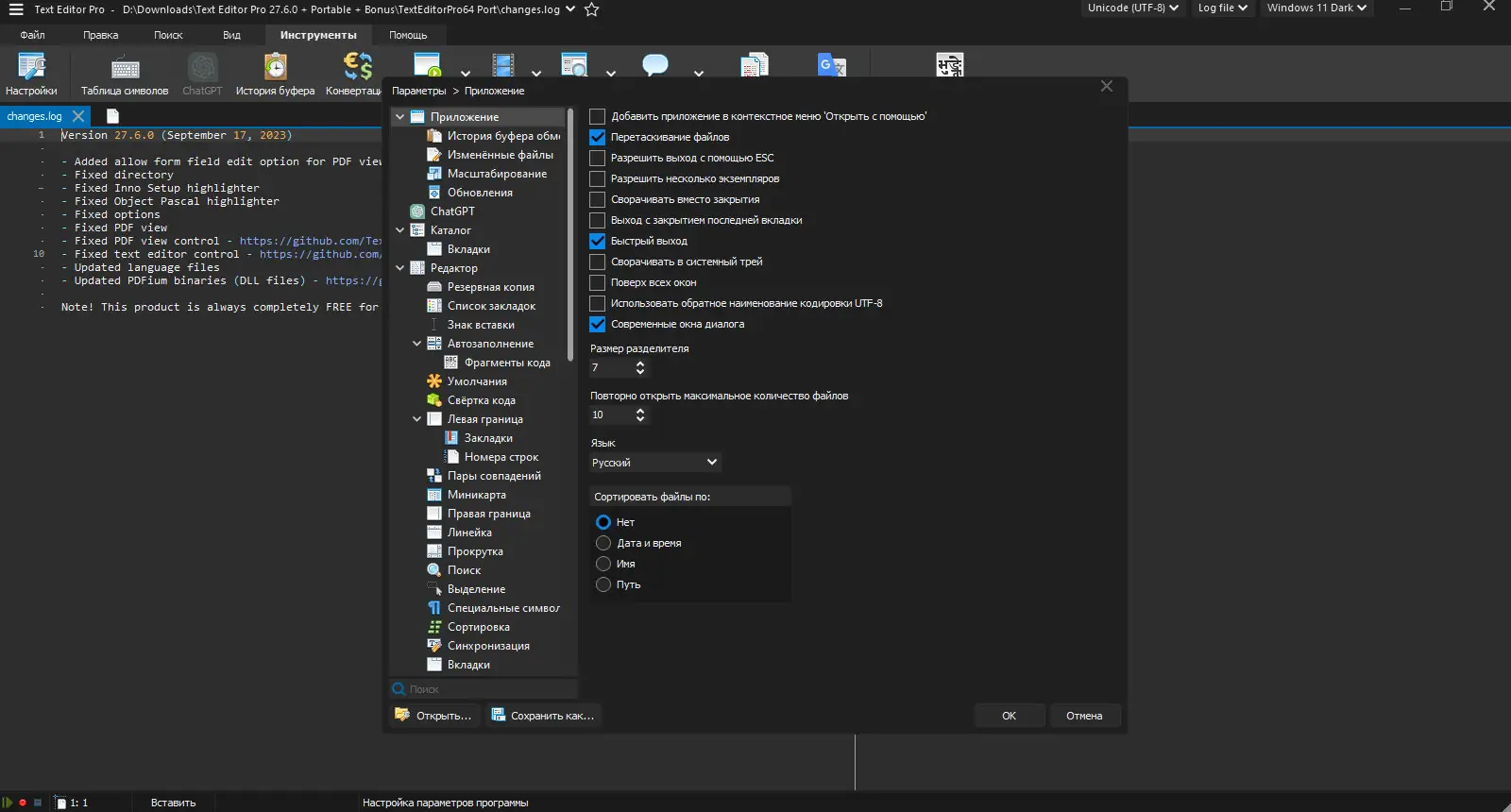Image resolution: width=1511 pixels, height=812 pixels.
Task: Open the Конвертация currency conversion tool
Action: tap(355, 75)
